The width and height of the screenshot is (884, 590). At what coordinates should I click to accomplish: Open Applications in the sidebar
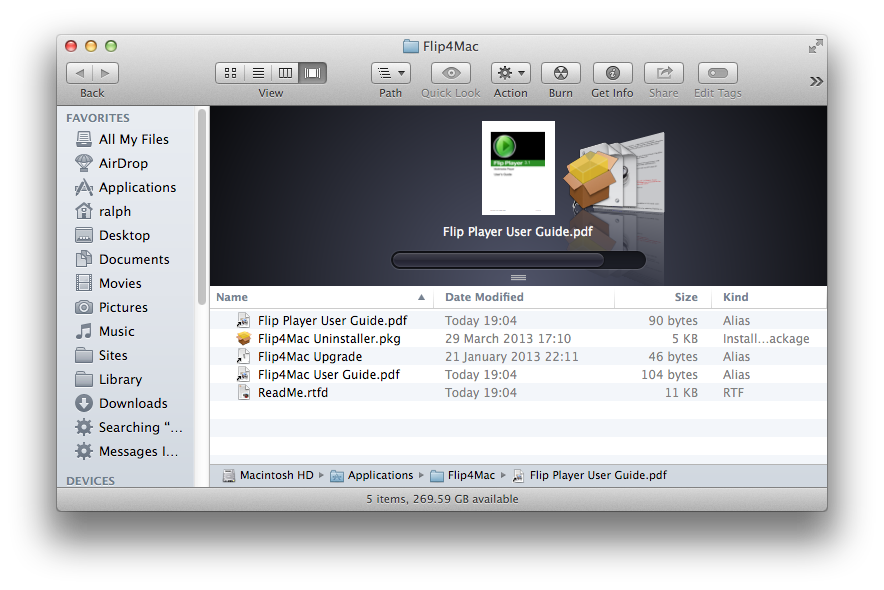(x=126, y=187)
